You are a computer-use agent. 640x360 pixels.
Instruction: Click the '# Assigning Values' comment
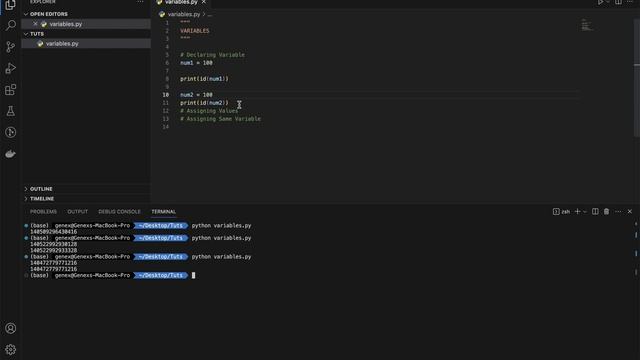pos(209,111)
